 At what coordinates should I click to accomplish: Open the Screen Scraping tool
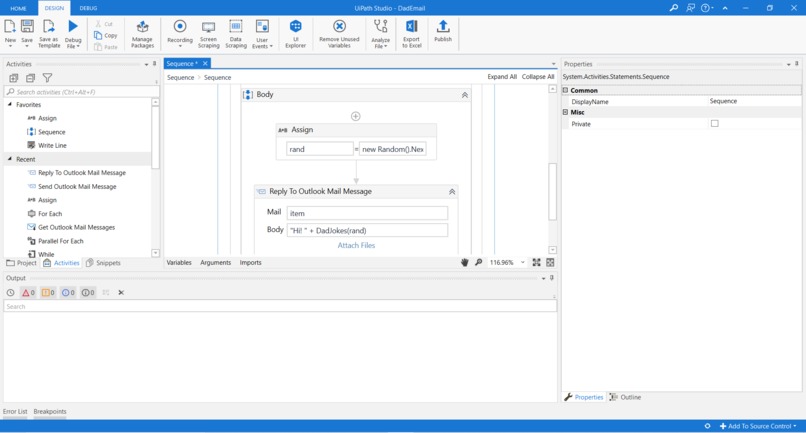(209, 34)
